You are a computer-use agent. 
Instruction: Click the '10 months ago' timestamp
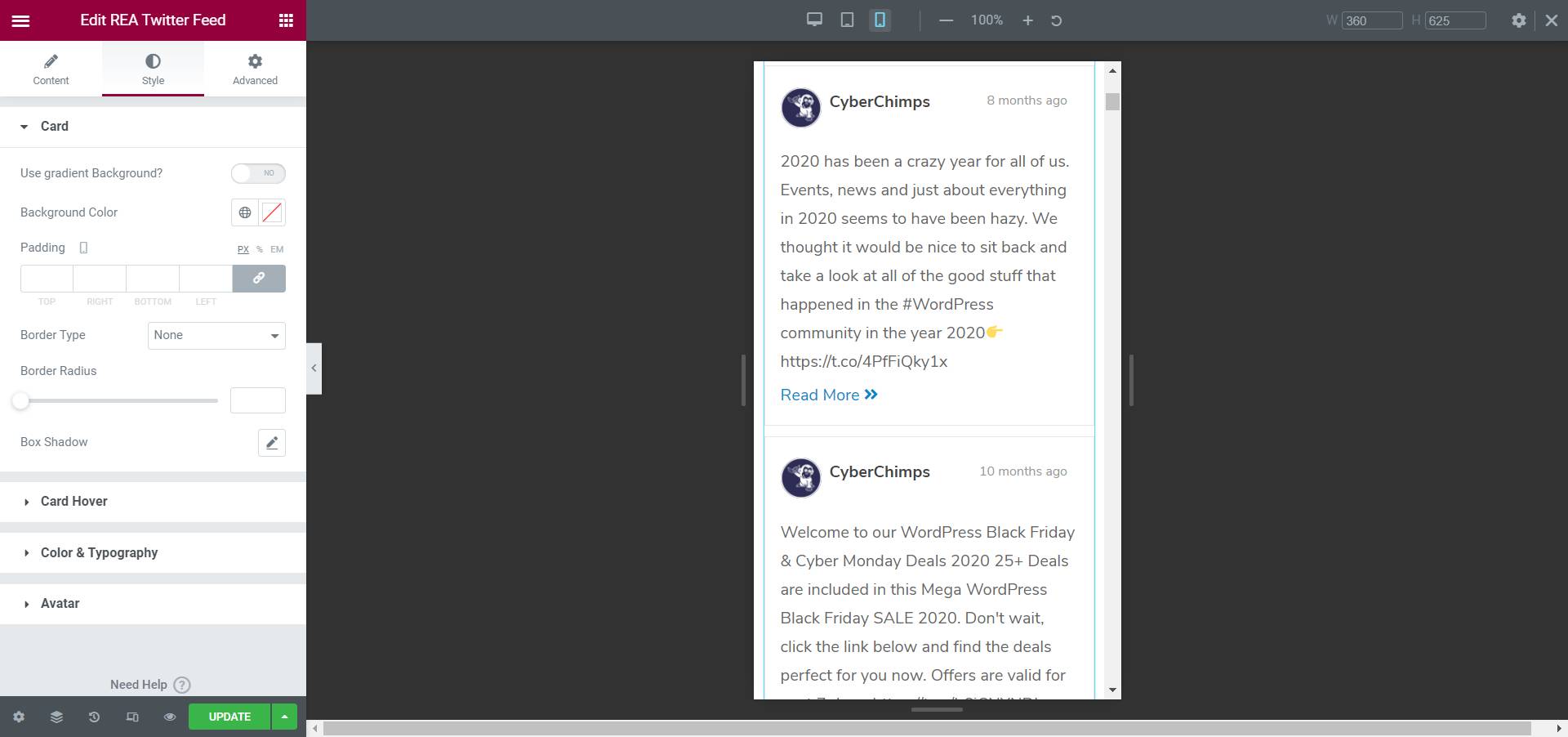(x=1023, y=471)
